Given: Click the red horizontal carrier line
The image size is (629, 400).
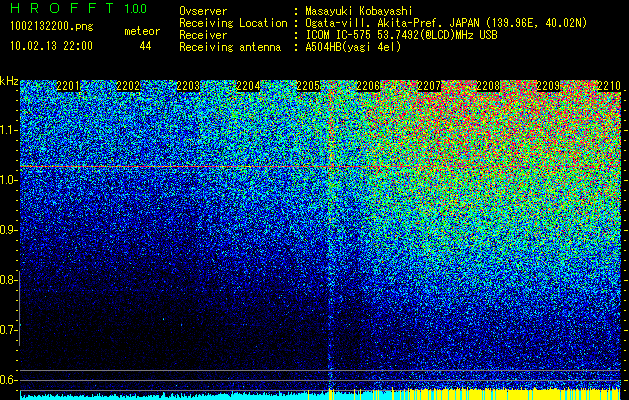Looking at the screenshot, I should pos(320,166).
